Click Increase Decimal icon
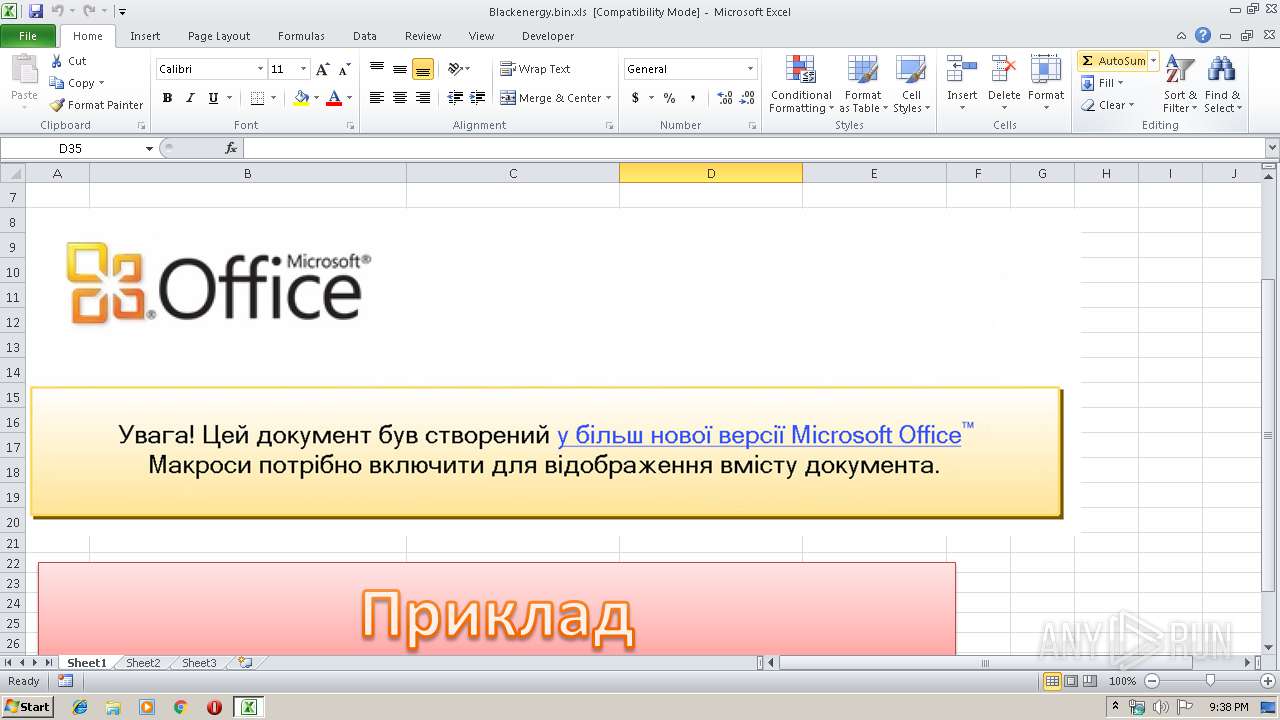The height and width of the screenshot is (720, 1280). coord(725,98)
